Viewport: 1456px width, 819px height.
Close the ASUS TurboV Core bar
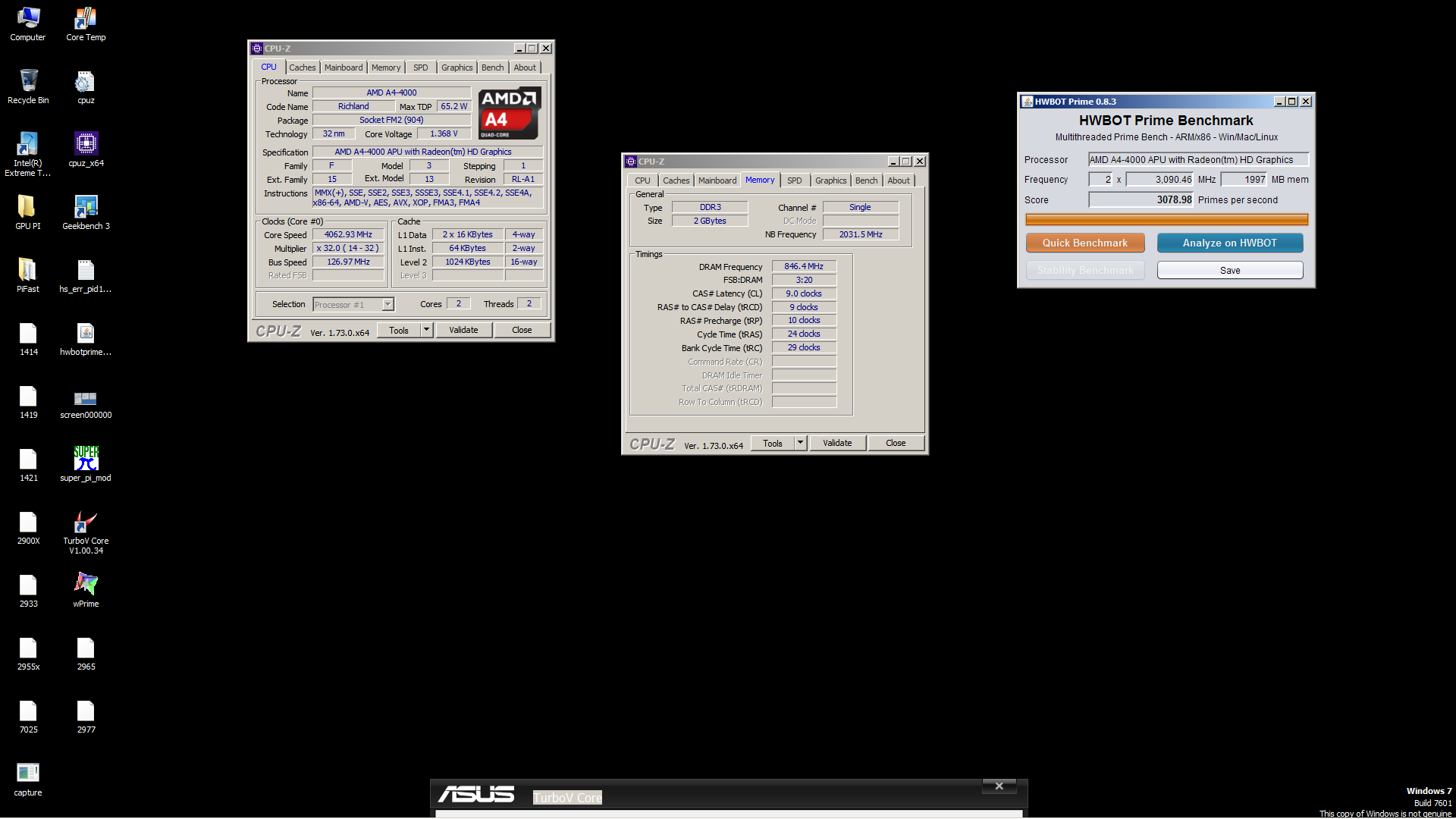click(999, 786)
